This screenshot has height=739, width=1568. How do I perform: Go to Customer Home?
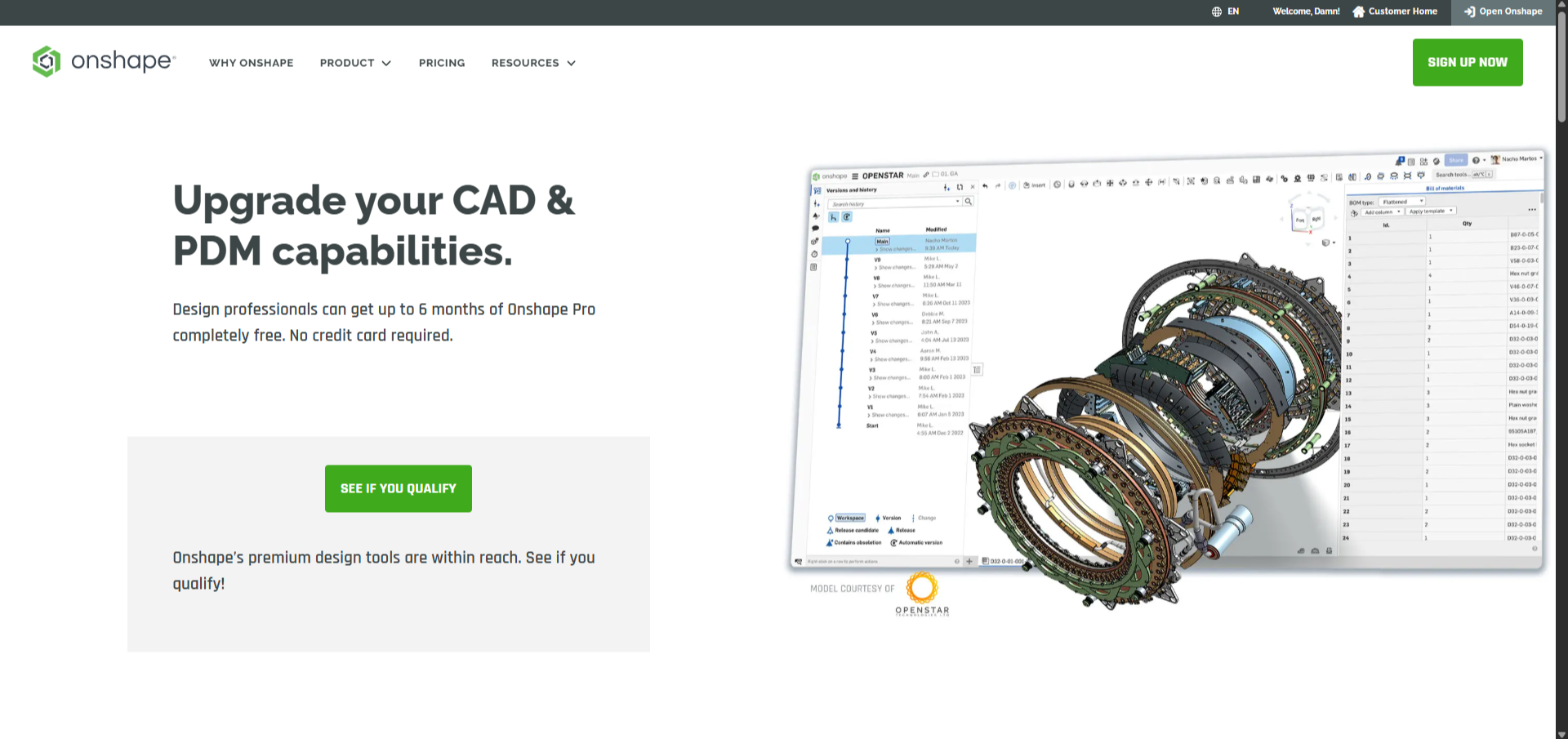pyautogui.click(x=1395, y=11)
